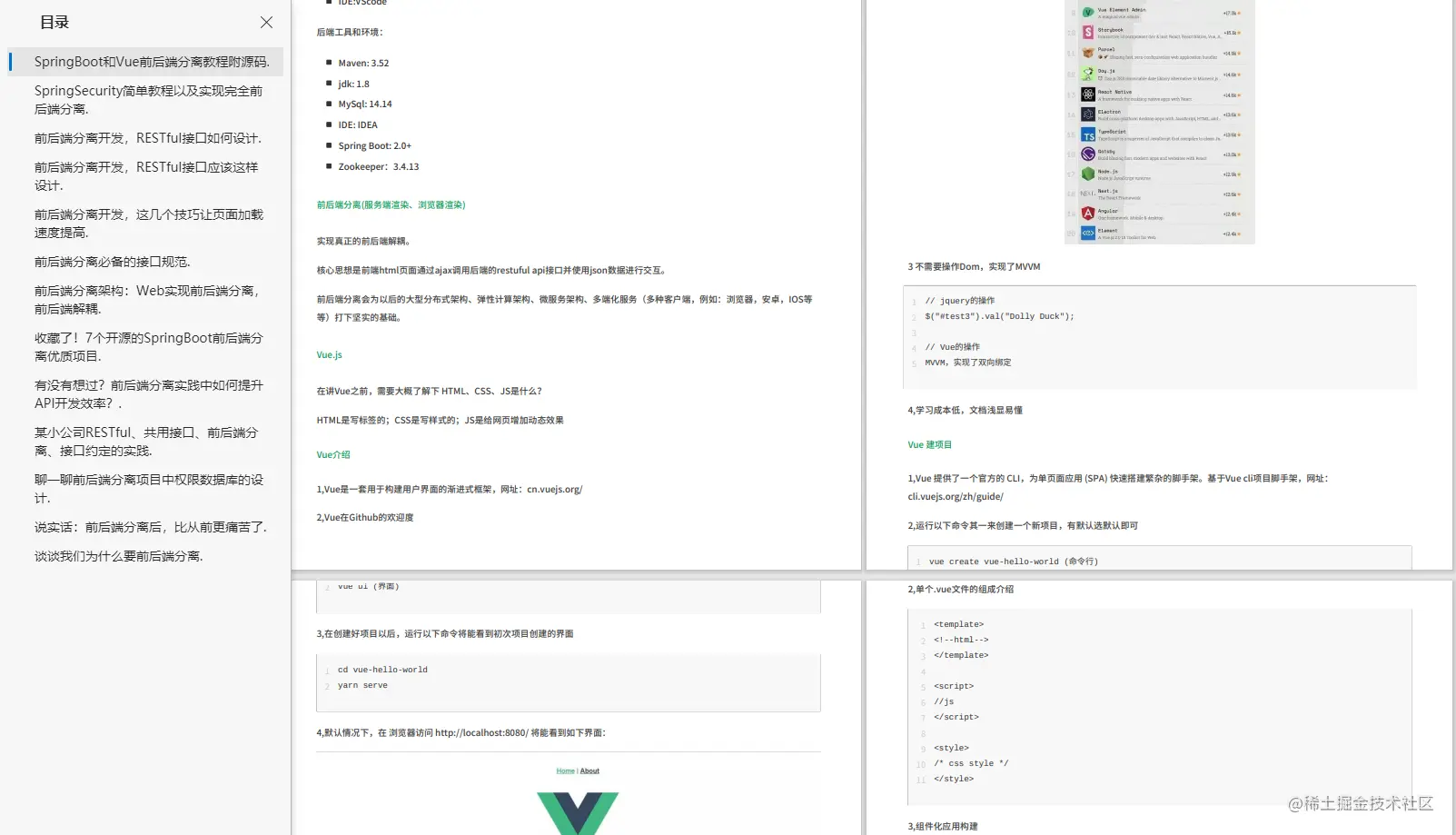1456x835 pixels.
Task: Select 前后端分离后，比从前更痛苦了 entry
Action: (151, 527)
